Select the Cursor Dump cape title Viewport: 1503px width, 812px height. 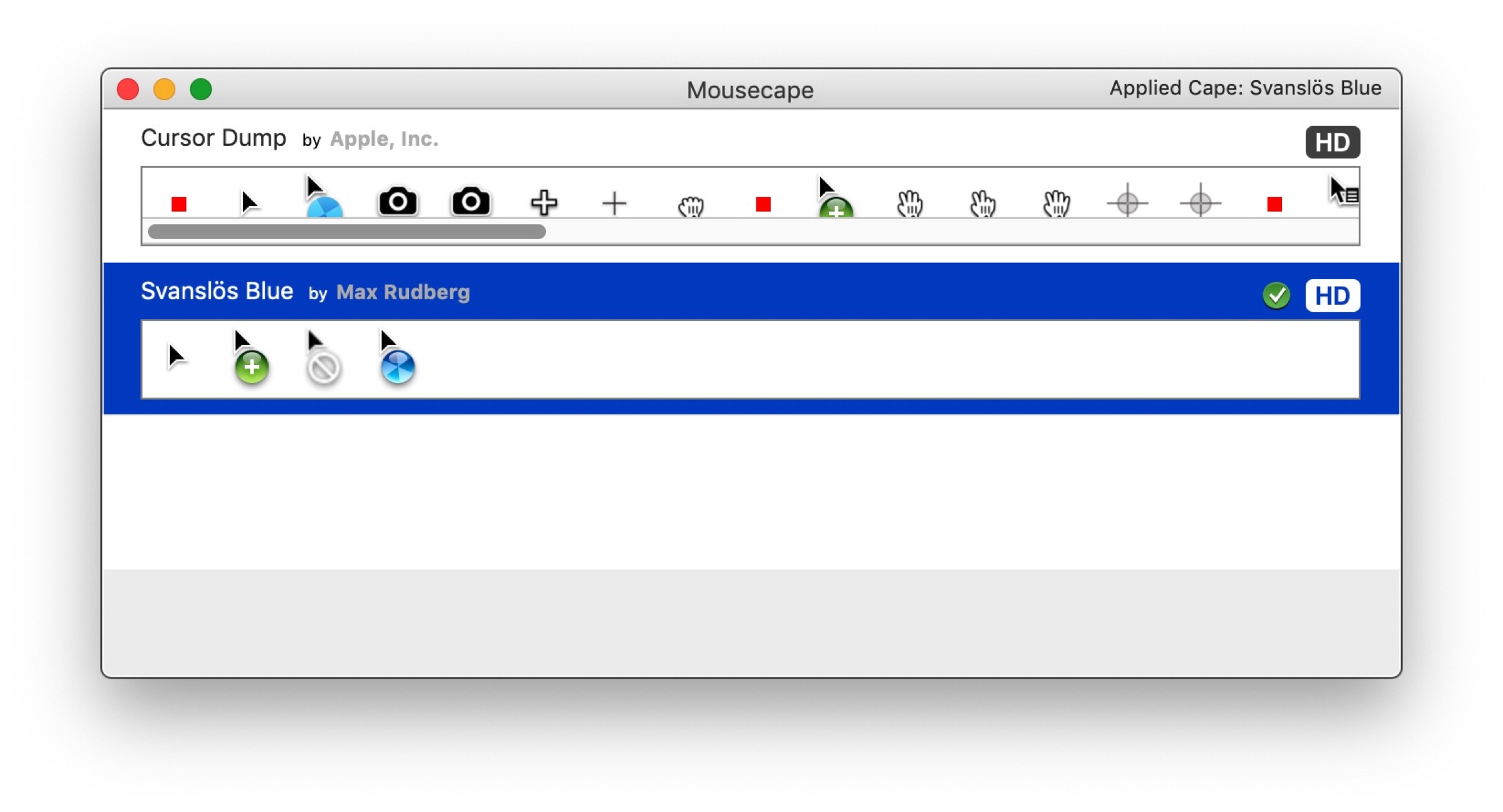coord(213,138)
